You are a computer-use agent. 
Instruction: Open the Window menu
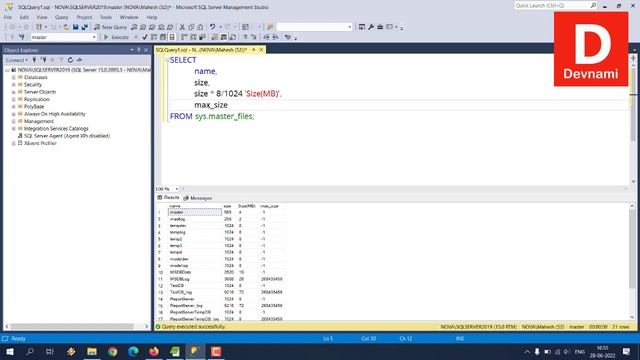tap(129, 17)
